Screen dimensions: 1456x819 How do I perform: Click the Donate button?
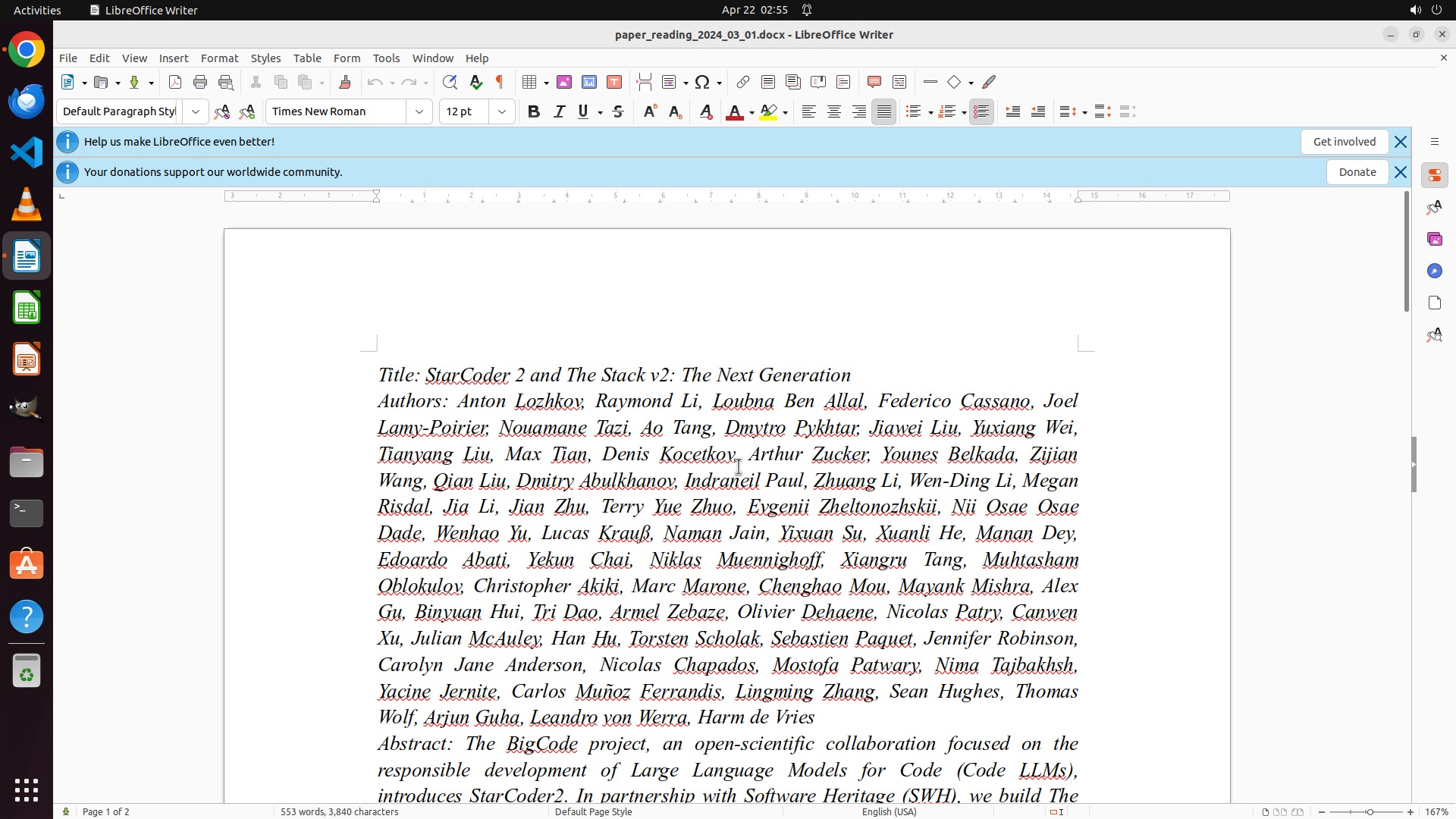click(1357, 172)
